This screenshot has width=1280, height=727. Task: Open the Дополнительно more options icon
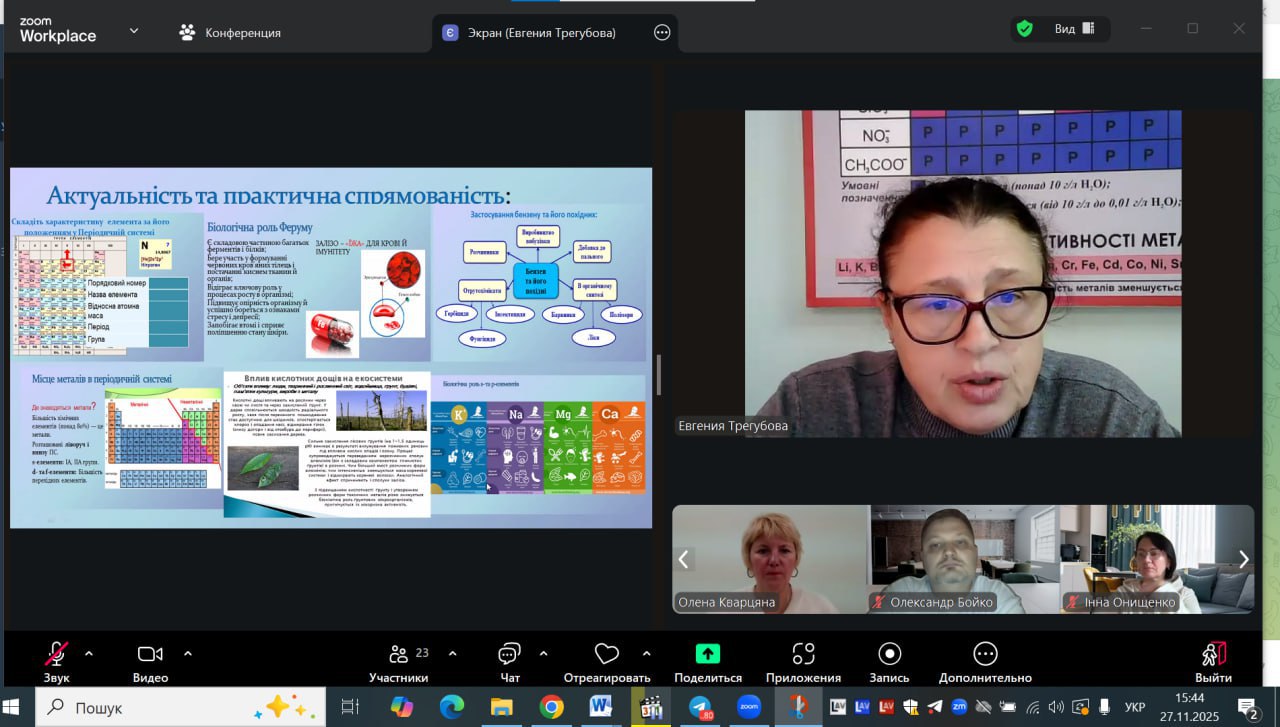point(985,654)
